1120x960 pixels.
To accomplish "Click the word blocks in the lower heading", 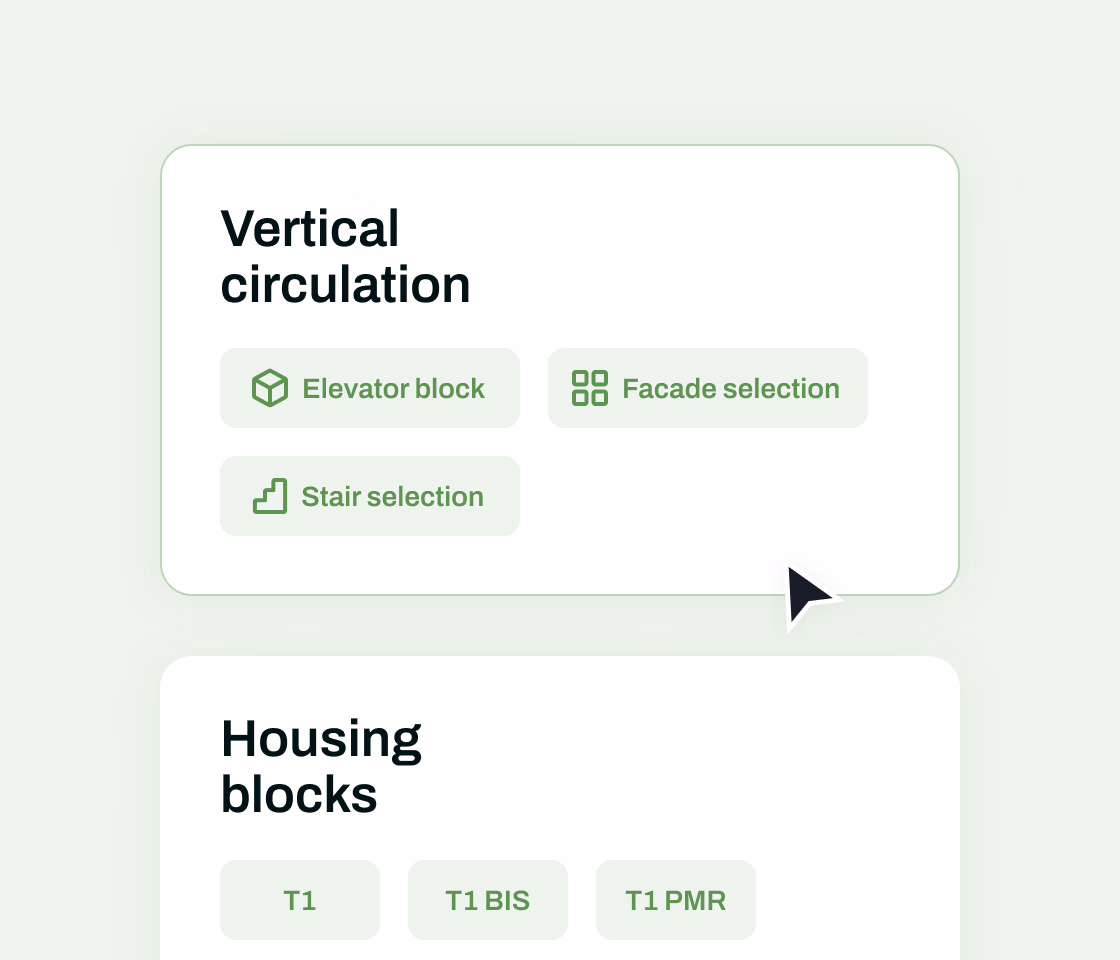I will 299,794.
